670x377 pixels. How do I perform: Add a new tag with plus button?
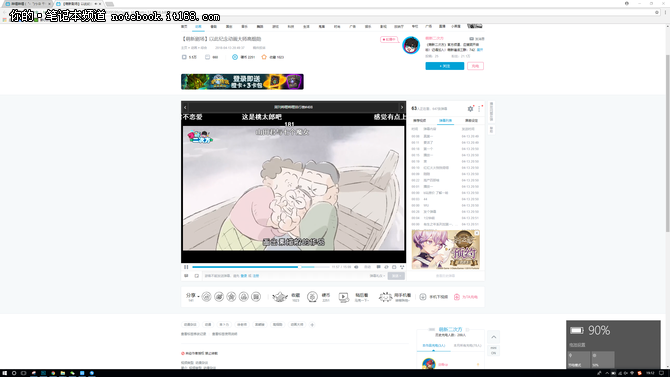(x=312, y=325)
